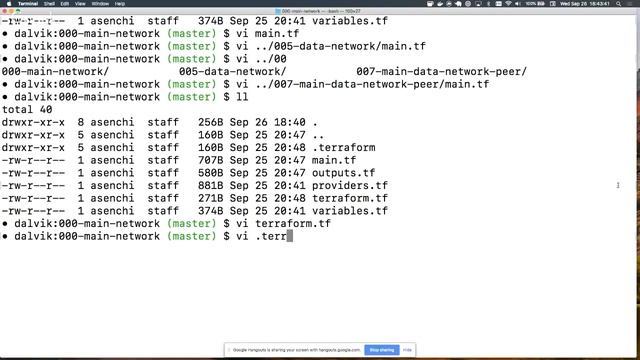Open the Shell menu
640x360 pixels.
click(x=49, y=4)
